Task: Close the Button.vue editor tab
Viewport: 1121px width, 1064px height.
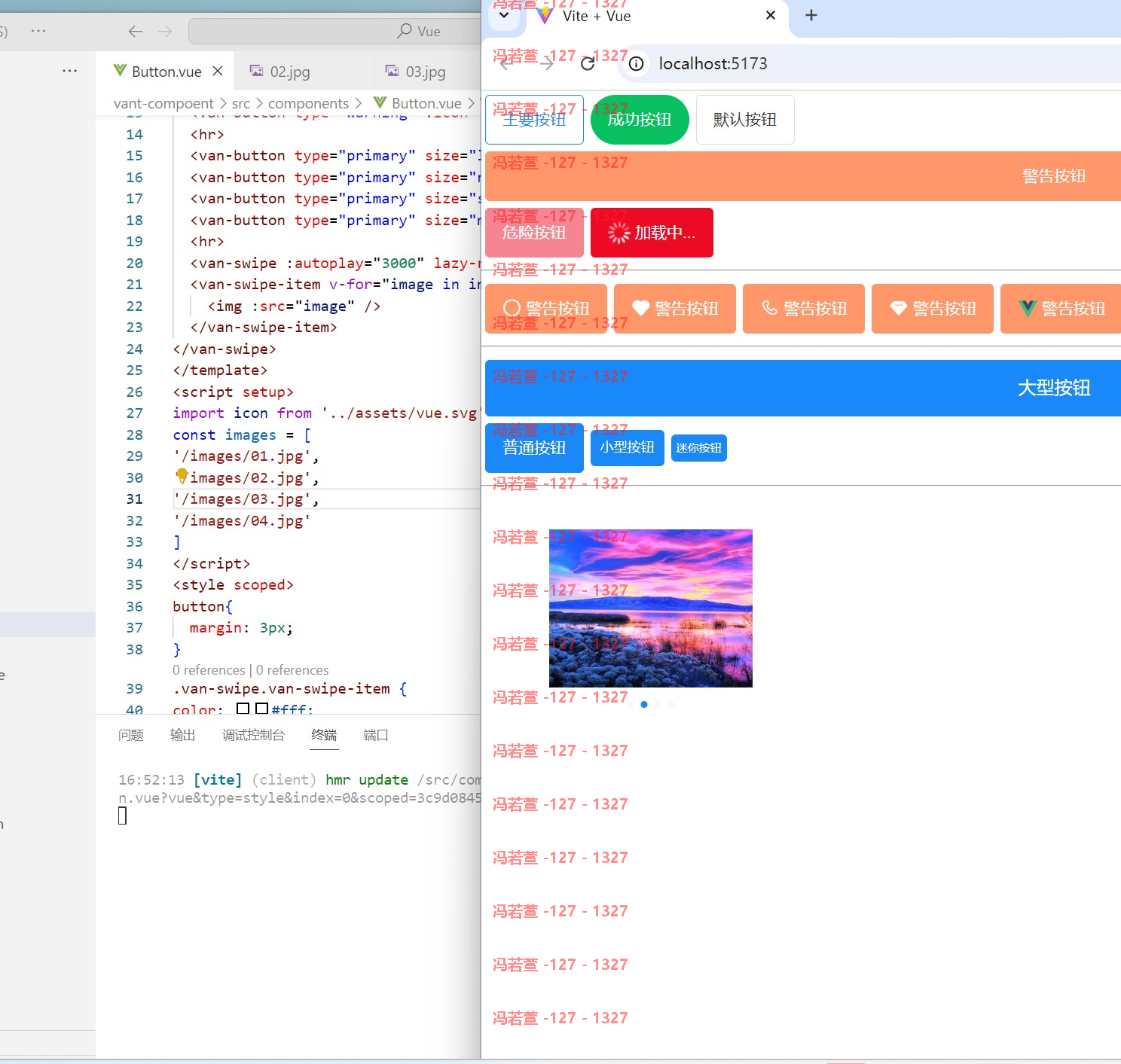Action: 218,71
